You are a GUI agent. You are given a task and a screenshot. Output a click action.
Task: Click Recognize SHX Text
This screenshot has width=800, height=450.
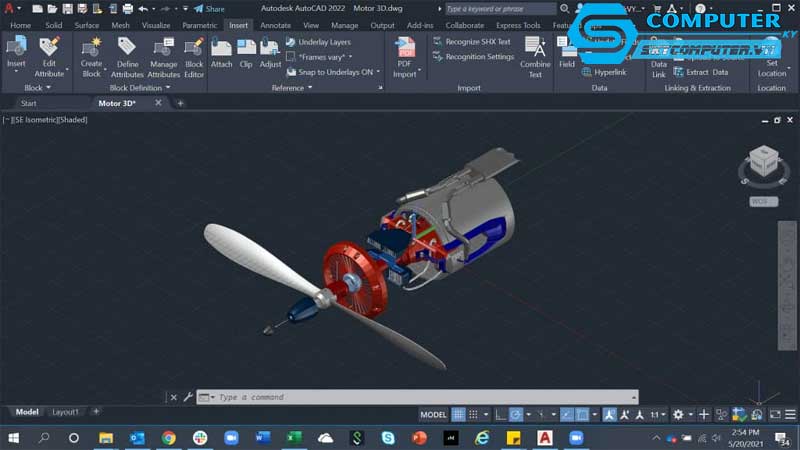click(471, 41)
